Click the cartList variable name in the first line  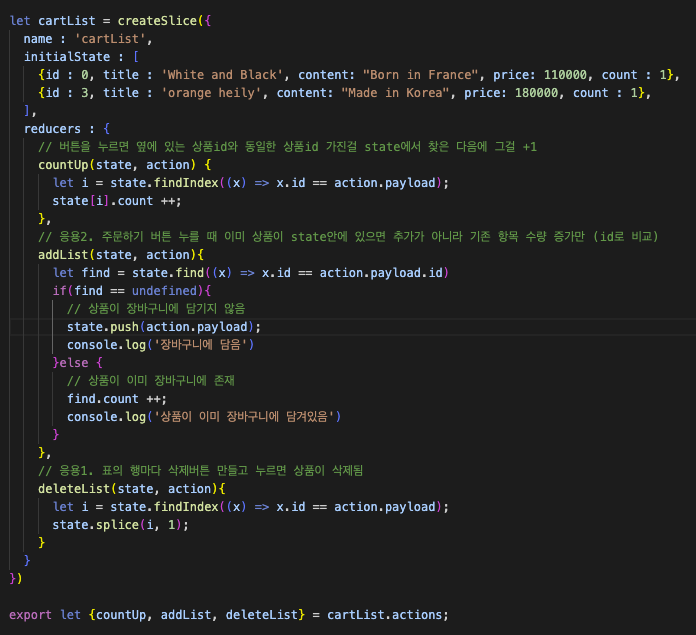click(x=67, y=21)
